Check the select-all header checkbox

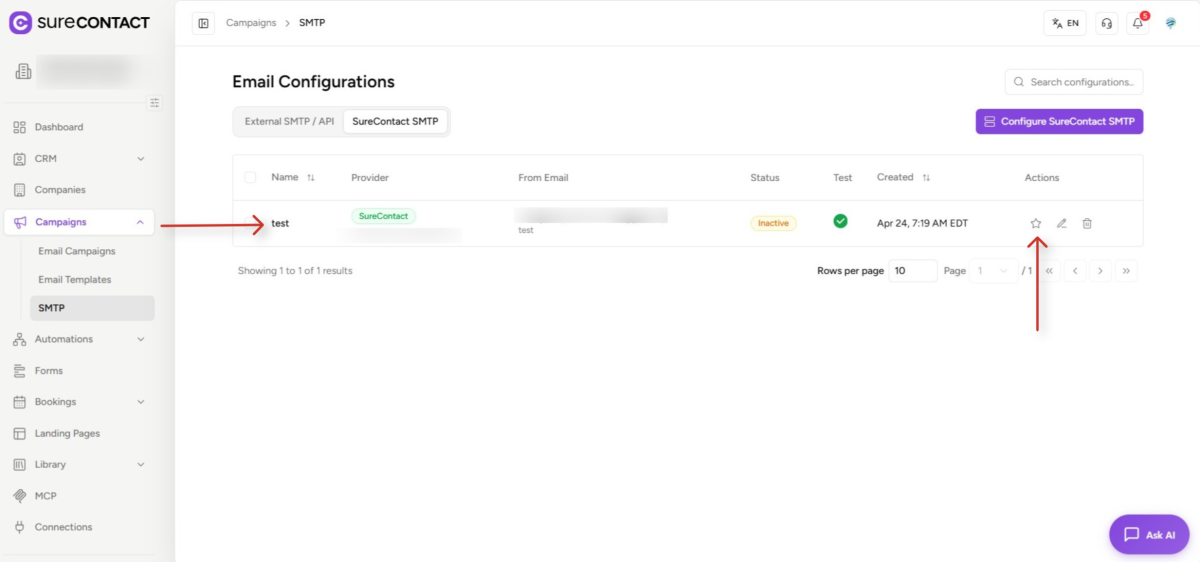250,178
